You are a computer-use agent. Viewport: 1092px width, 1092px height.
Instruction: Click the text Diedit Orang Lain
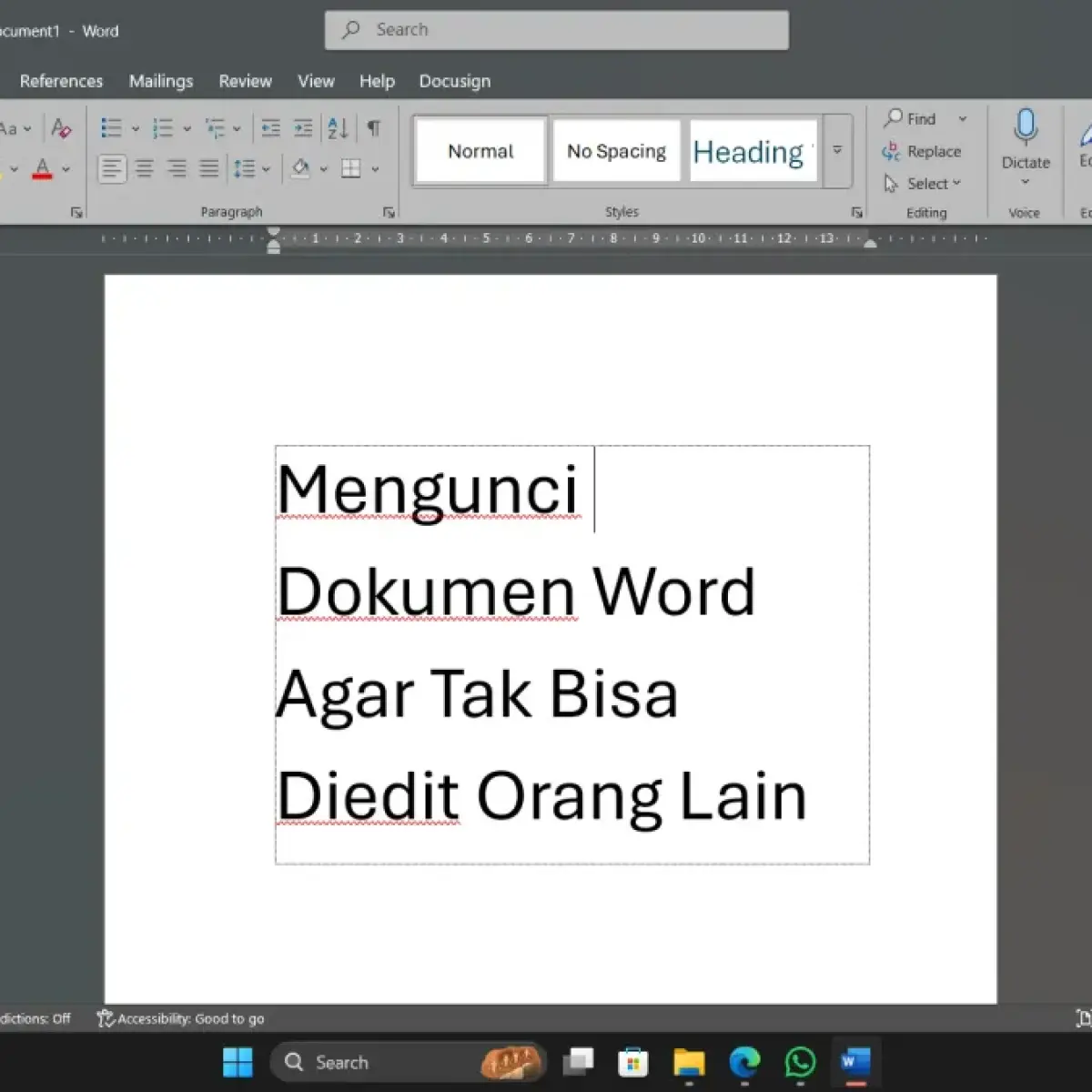point(541,797)
